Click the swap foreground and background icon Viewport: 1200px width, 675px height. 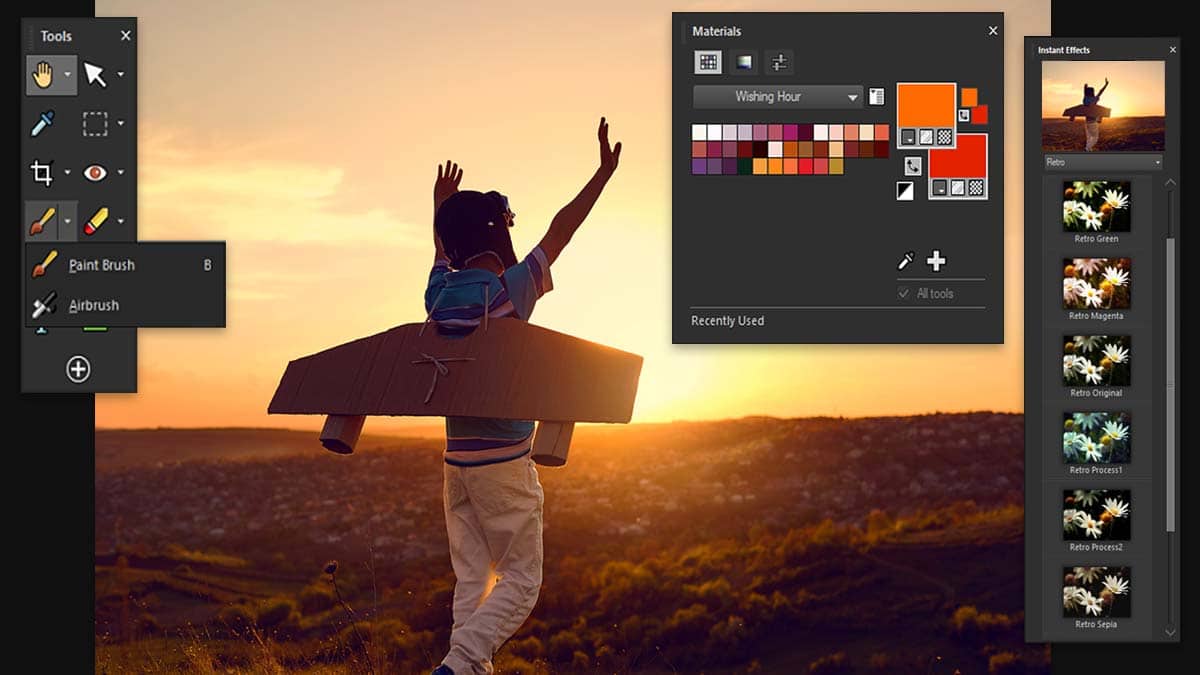tap(913, 166)
